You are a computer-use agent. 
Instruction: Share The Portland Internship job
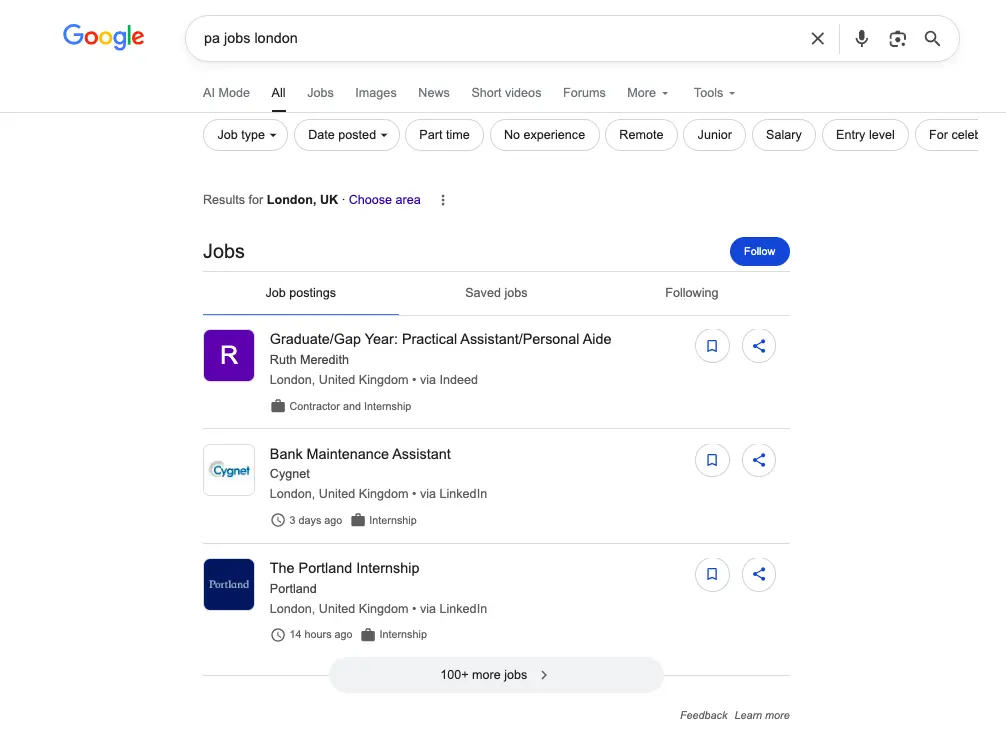pyautogui.click(x=759, y=574)
